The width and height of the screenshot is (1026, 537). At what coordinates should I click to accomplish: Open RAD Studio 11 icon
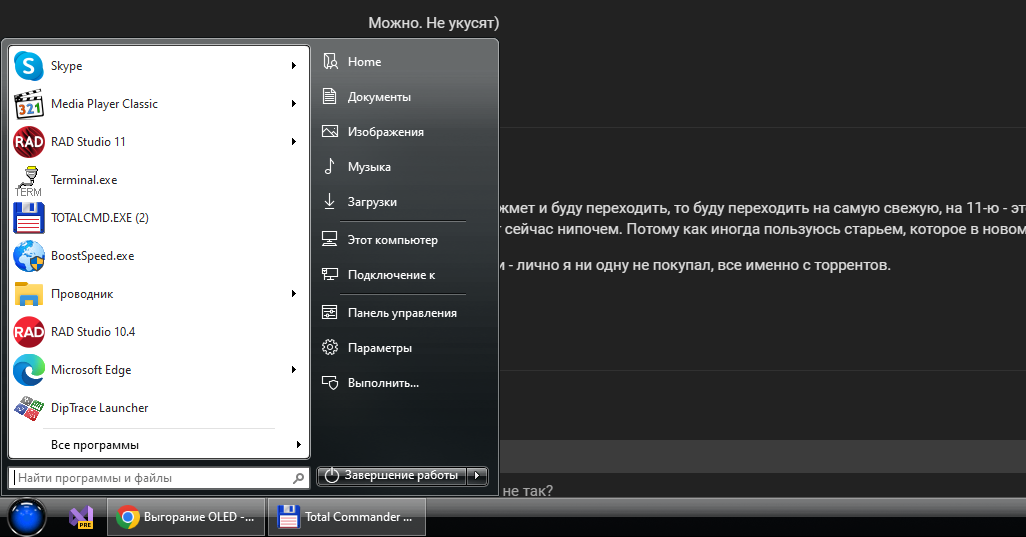[x=29, y=142]
